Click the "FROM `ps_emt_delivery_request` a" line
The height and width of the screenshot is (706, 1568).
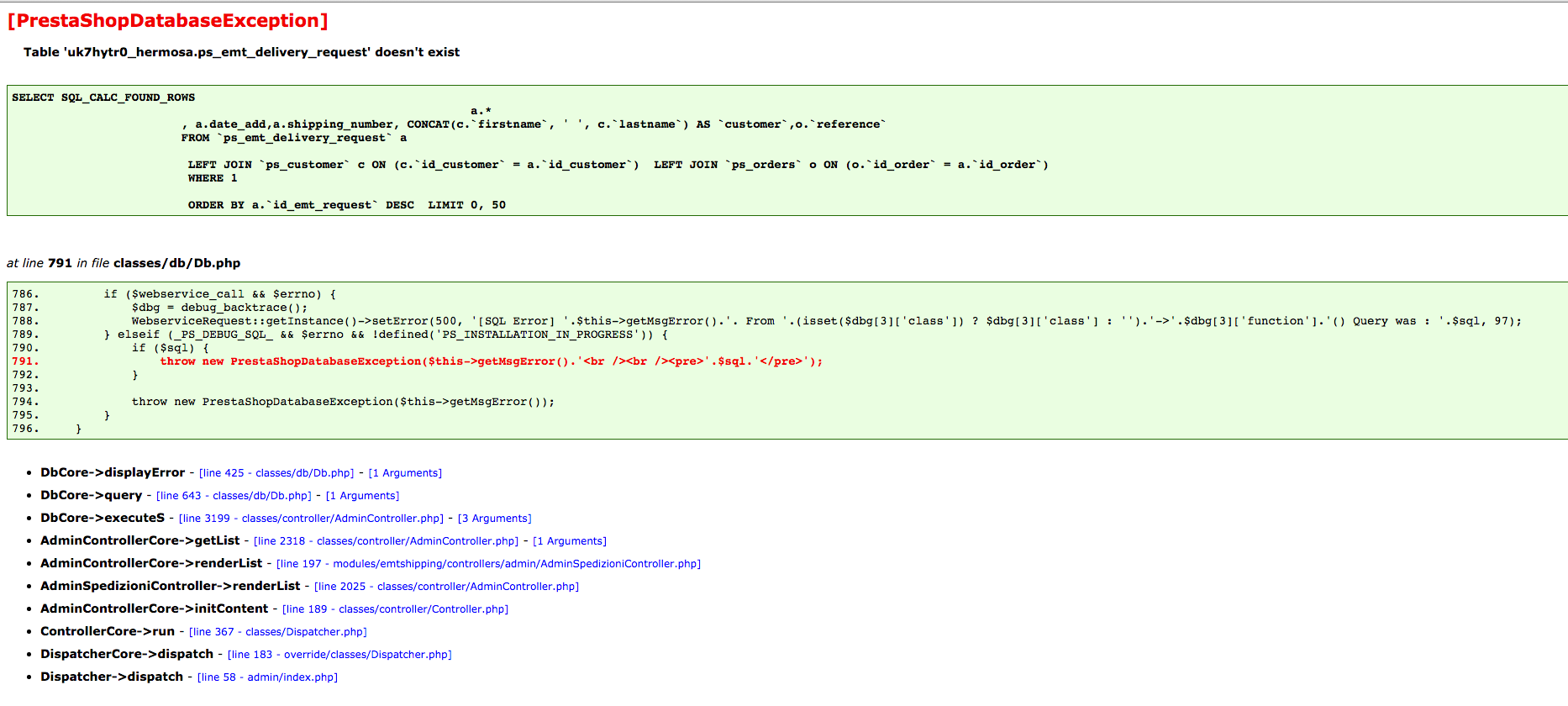pos(294,138)
